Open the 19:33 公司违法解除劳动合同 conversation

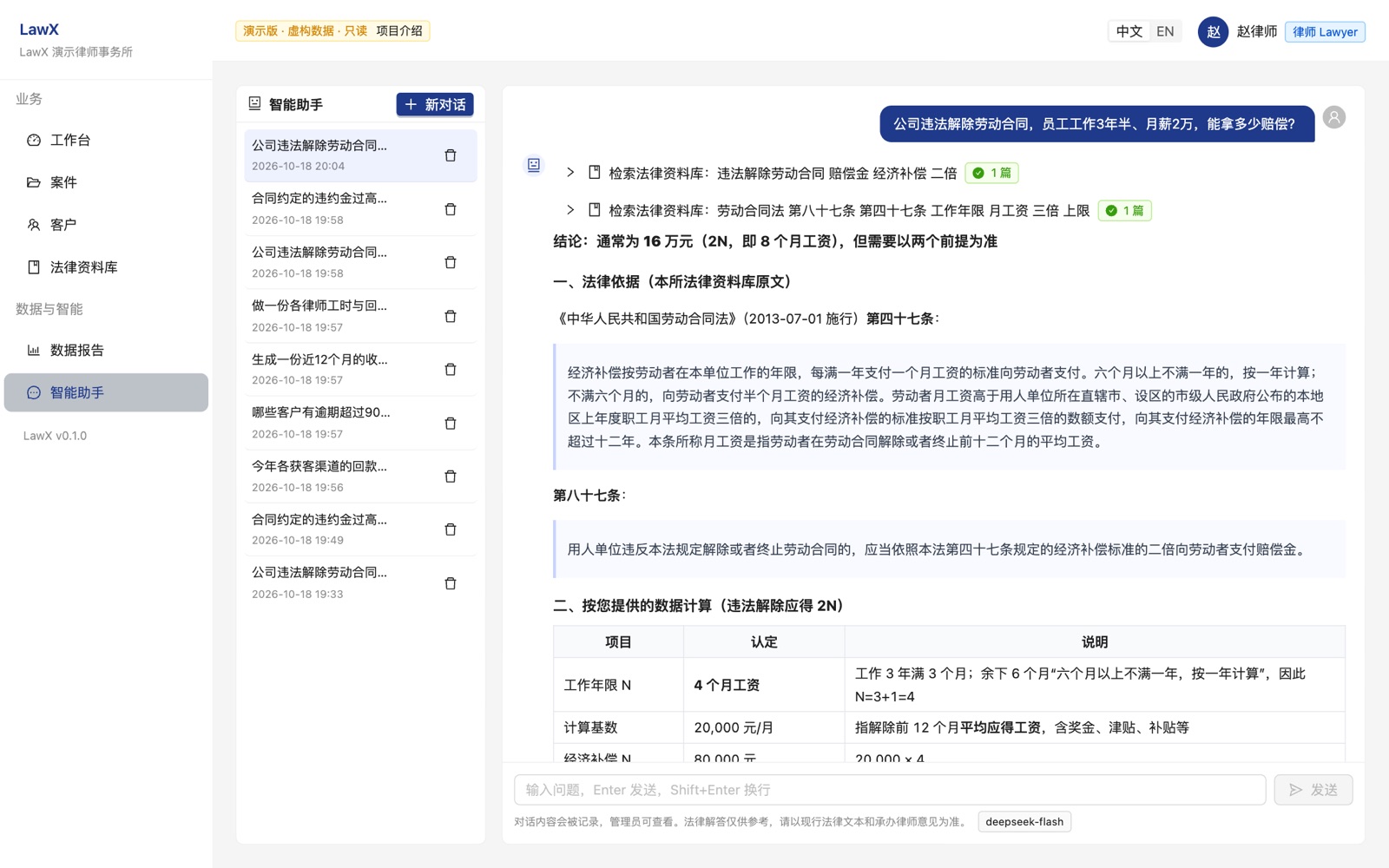[361, 583]
